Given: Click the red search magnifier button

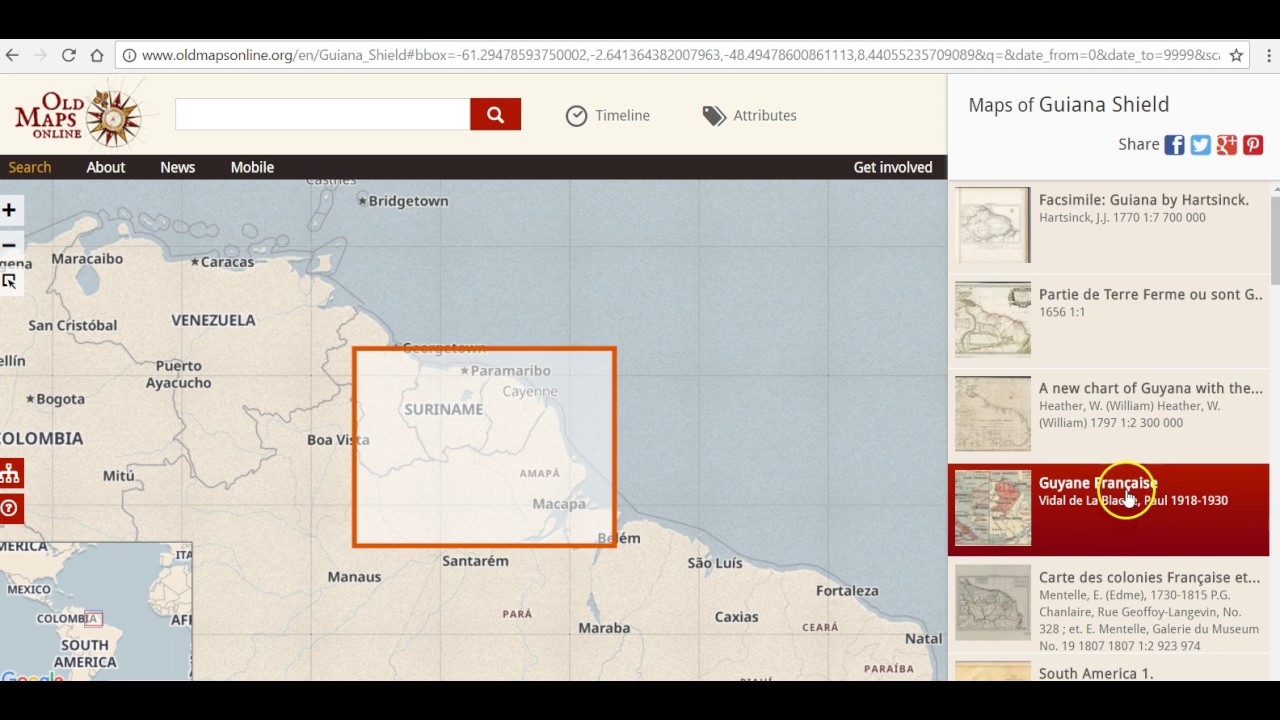Looking at the screenshot, I should (495, 114).
